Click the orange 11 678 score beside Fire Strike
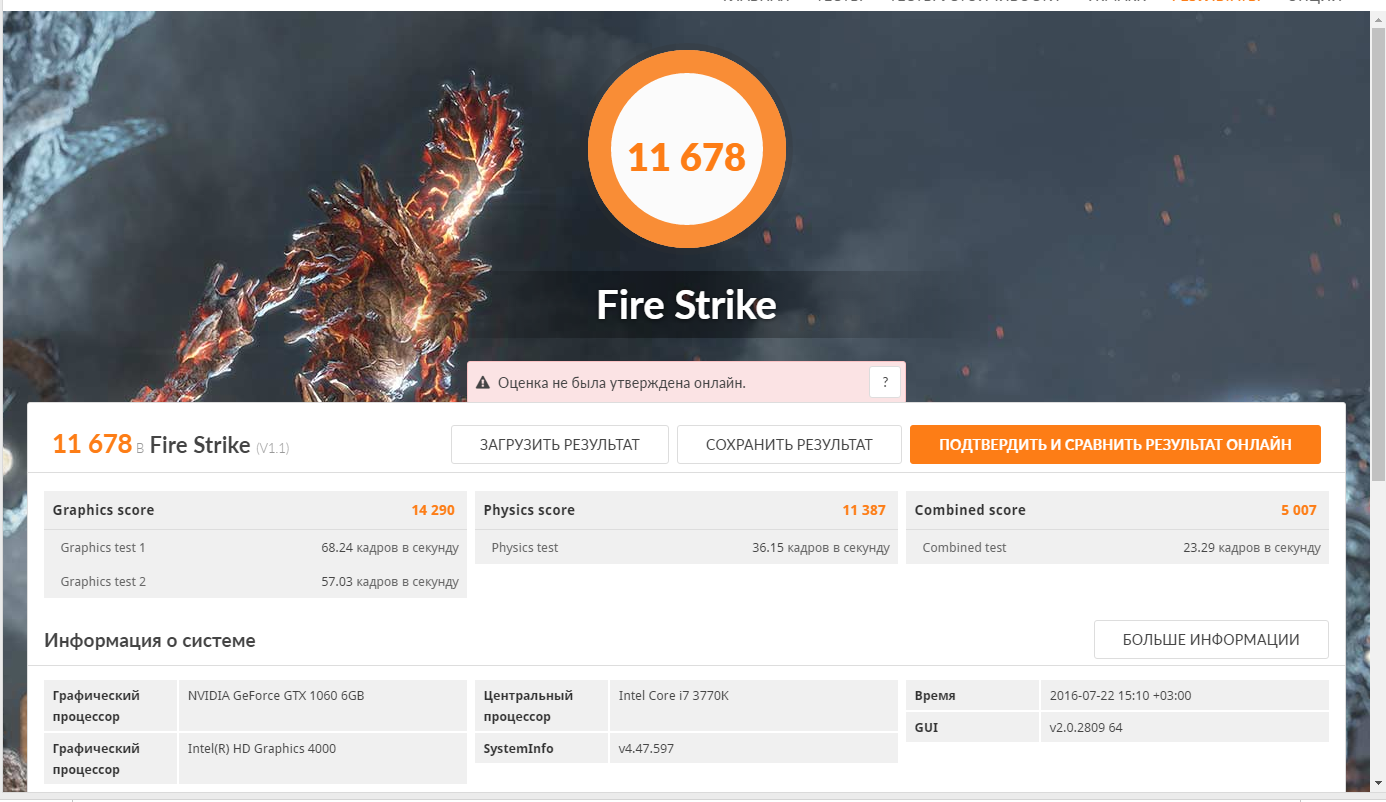Viewport: 1386px width, 802px height. pos(92,444)
